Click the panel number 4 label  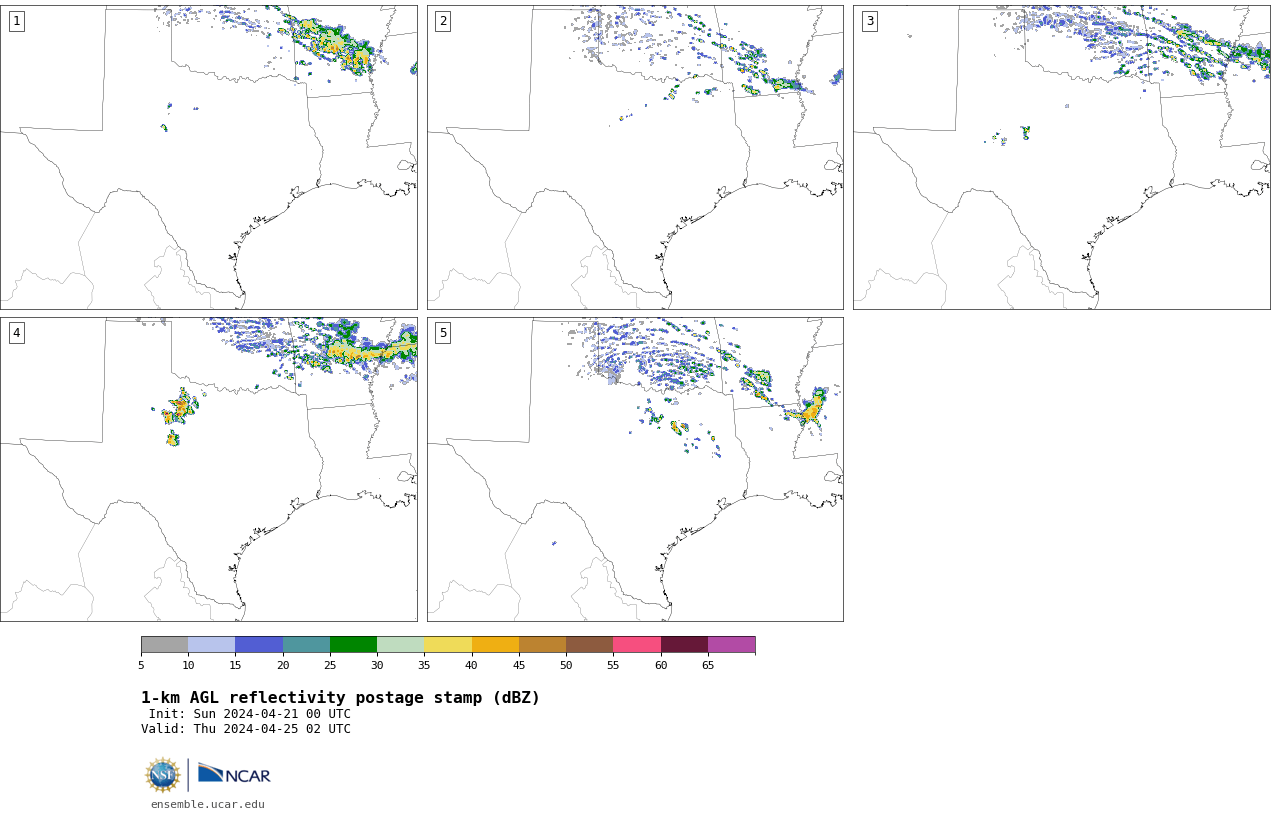pyautogui.click(x=16, y=333)
